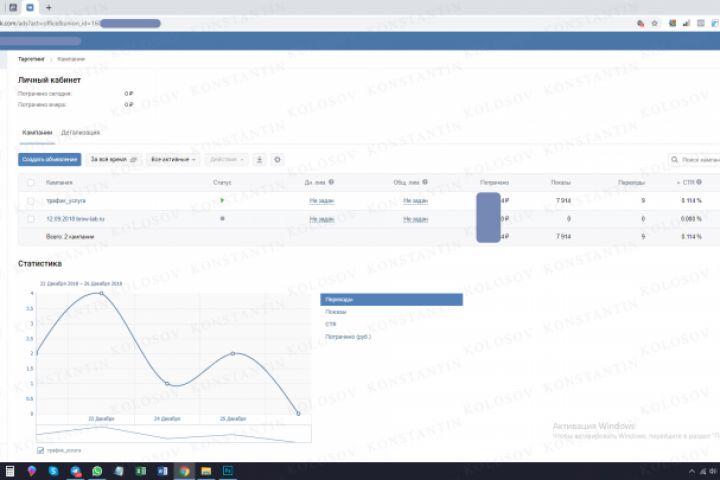This screenshot has height=480, width=720.
Task: Open Photoshop from the taskbar
Action: coord(228,471)
